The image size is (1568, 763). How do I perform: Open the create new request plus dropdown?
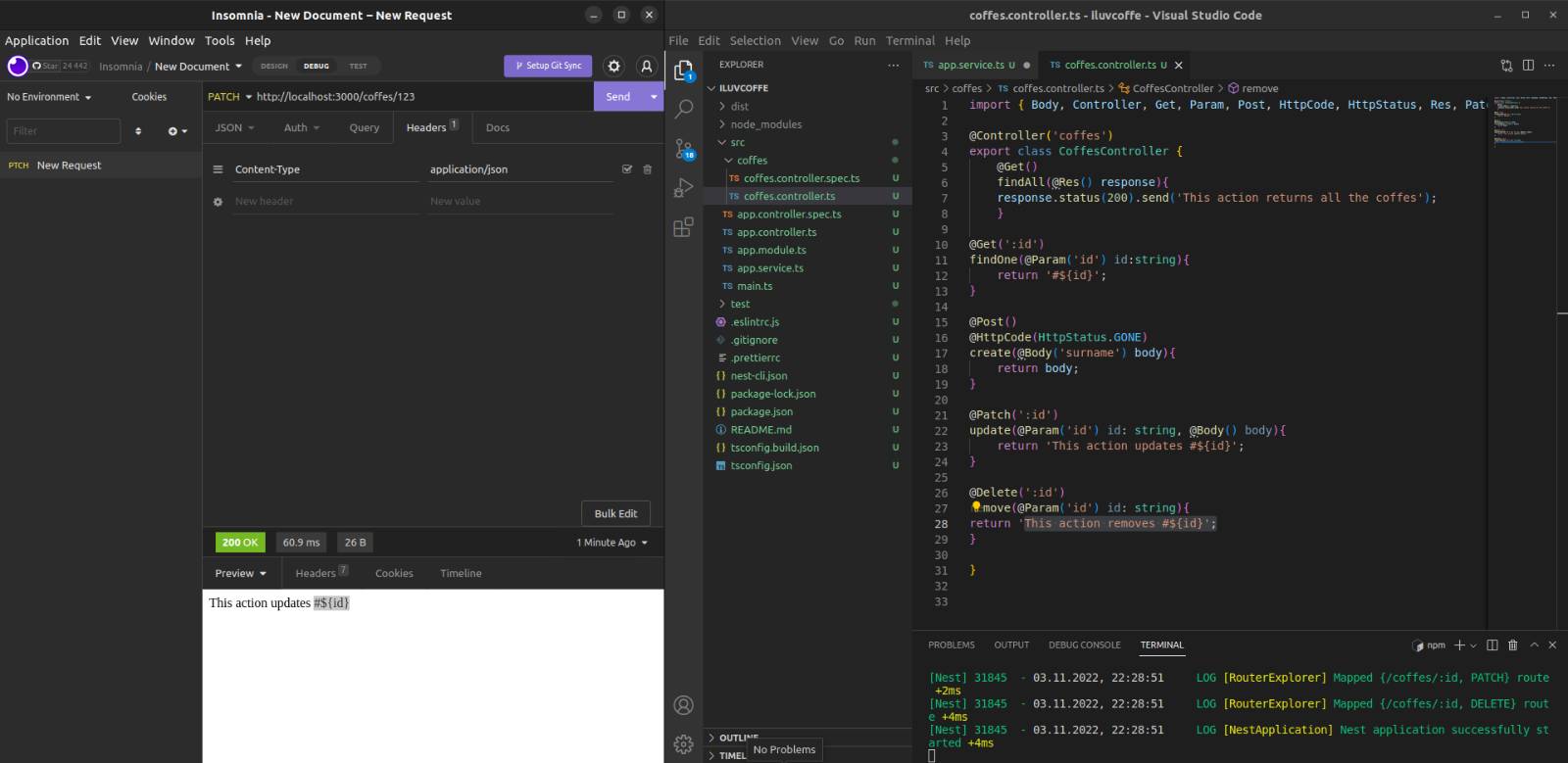pos(177,131)
